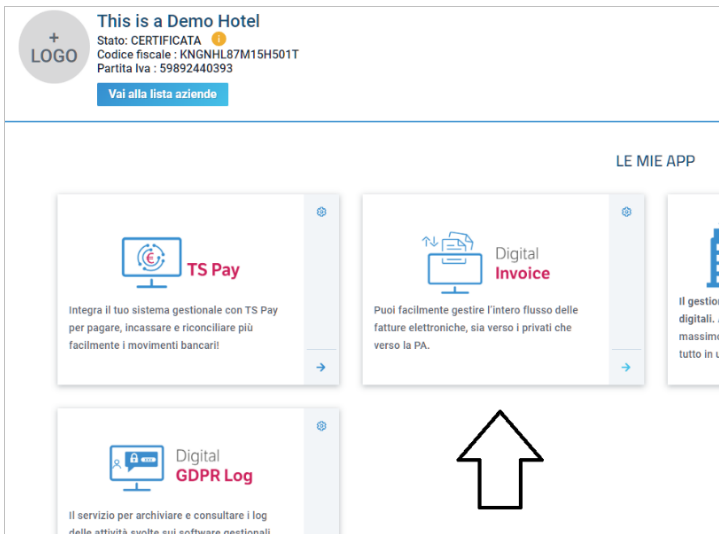Click the add LOGO placeholder circle

pyautogui.click(x=54, y=47)
